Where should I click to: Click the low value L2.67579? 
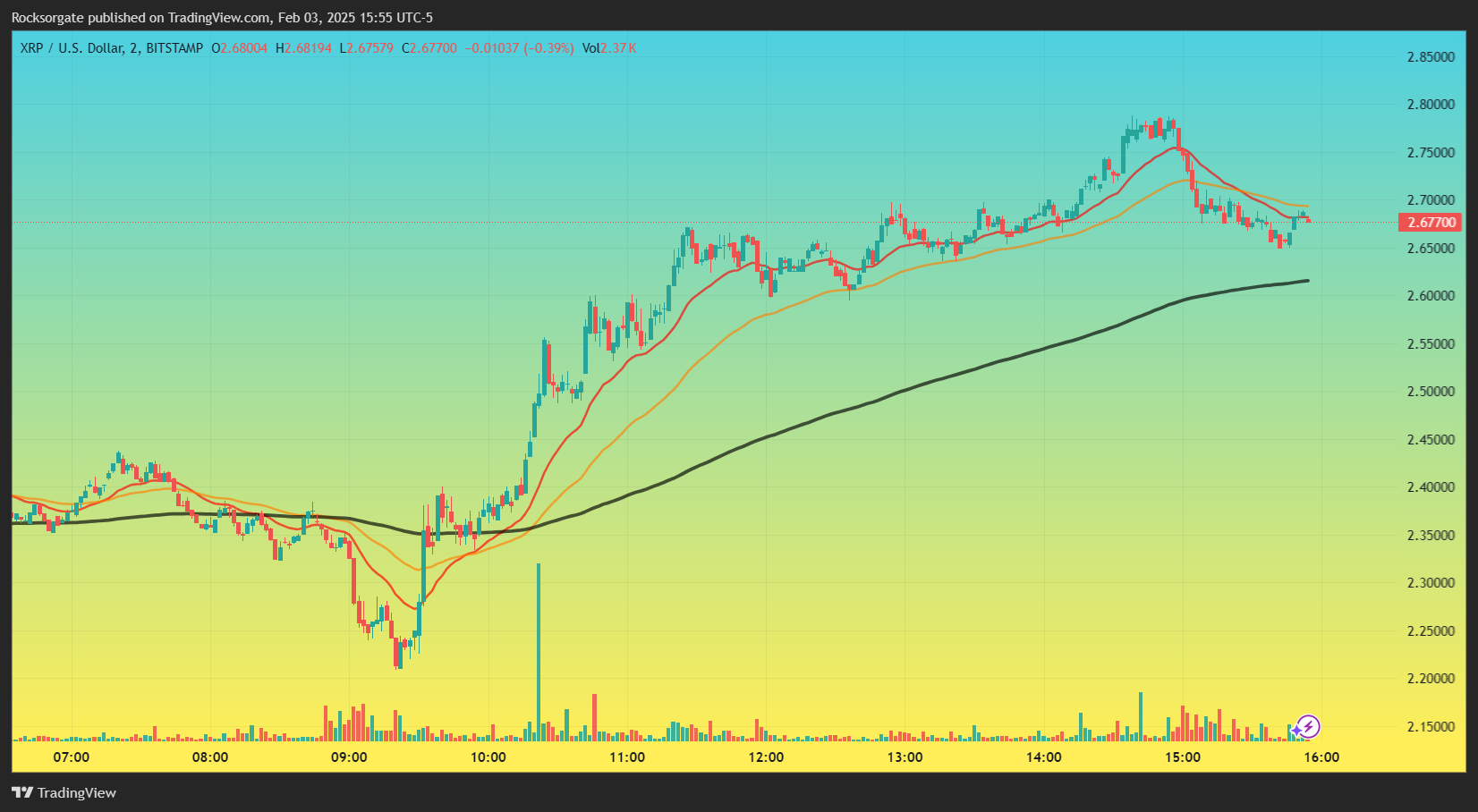pyautogui.click(x=366, y=48)
